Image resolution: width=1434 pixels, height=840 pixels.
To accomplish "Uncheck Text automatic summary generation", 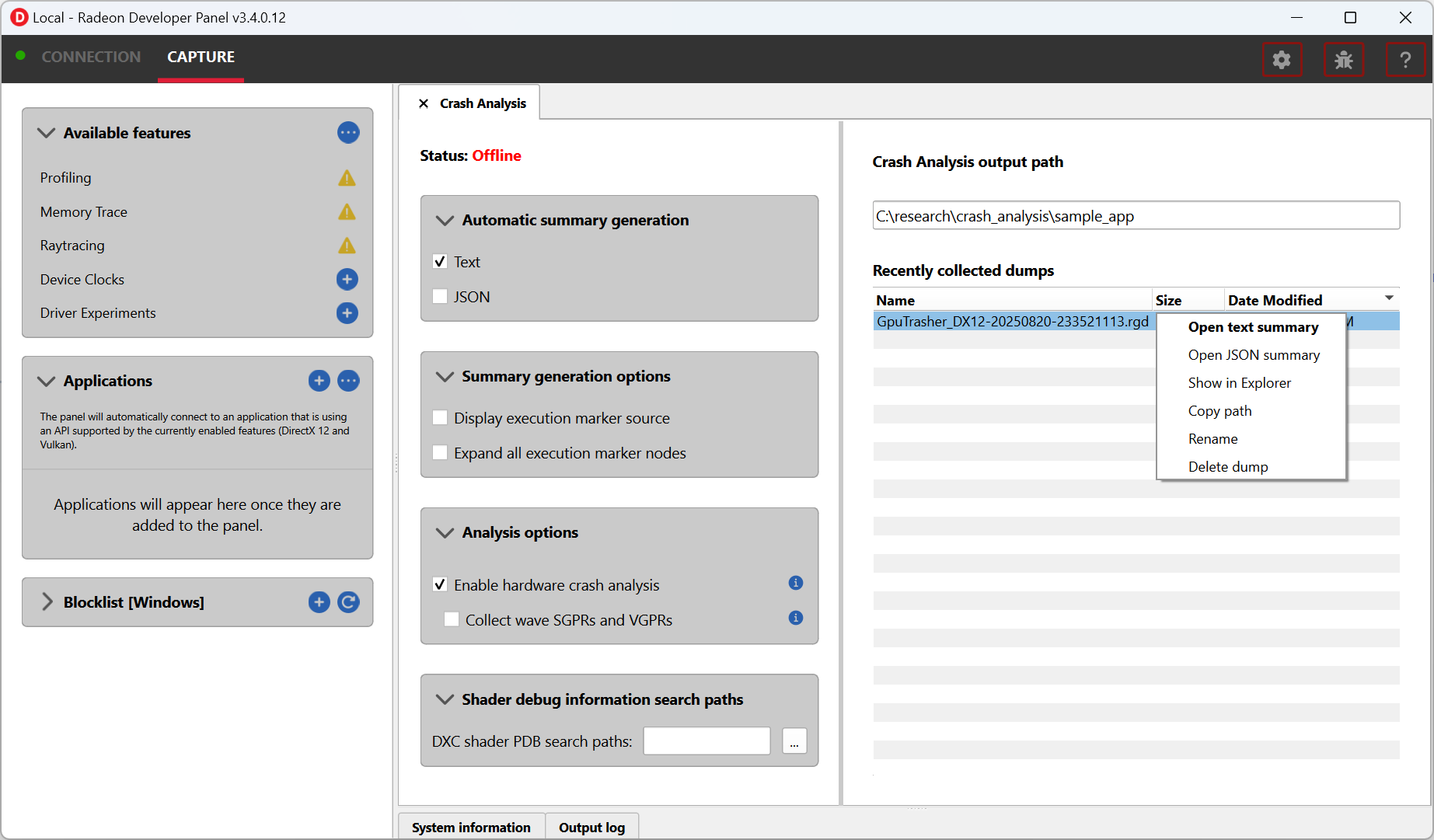I will click(x=440, y=262).
